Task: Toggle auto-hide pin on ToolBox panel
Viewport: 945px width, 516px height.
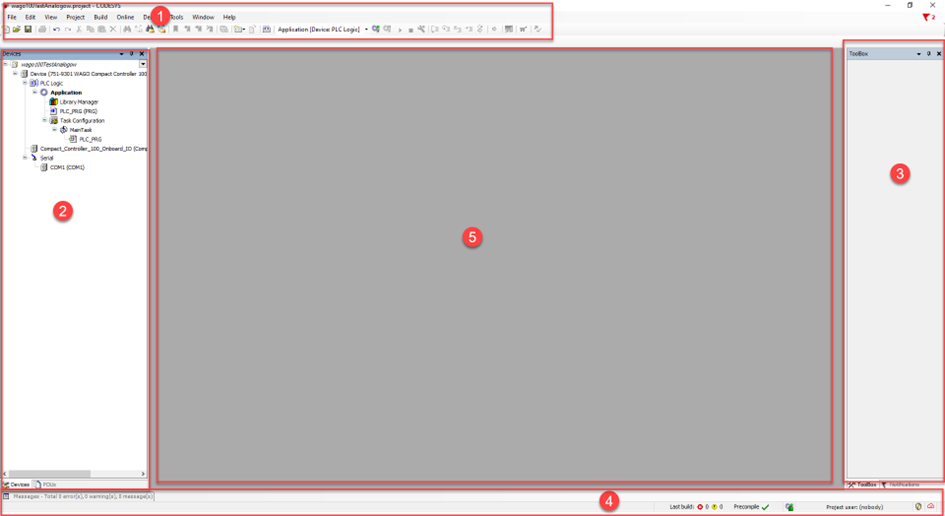Action: coord(929,54)
